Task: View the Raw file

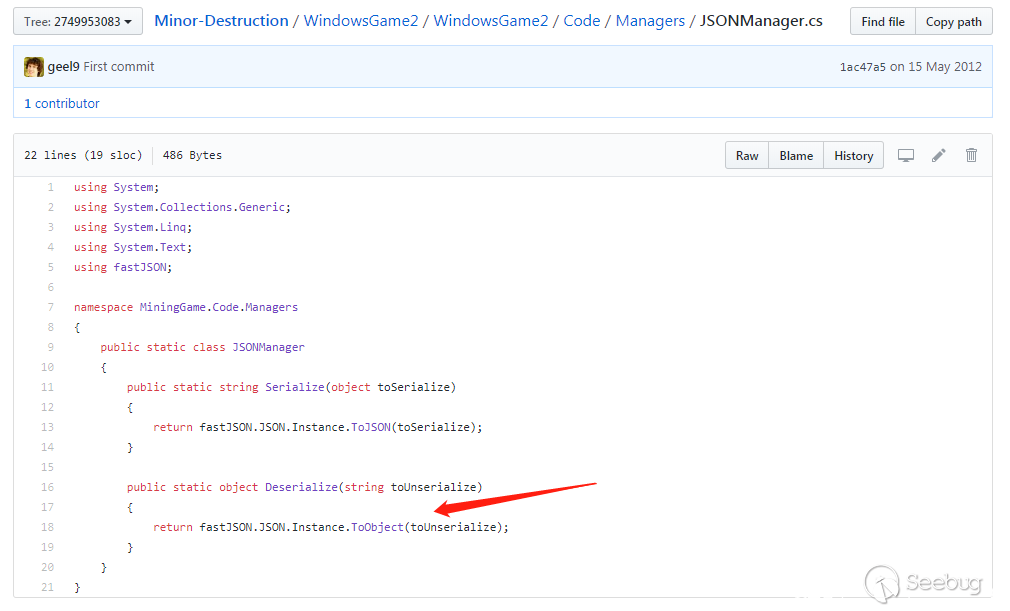Action: (x=747, y=155)
